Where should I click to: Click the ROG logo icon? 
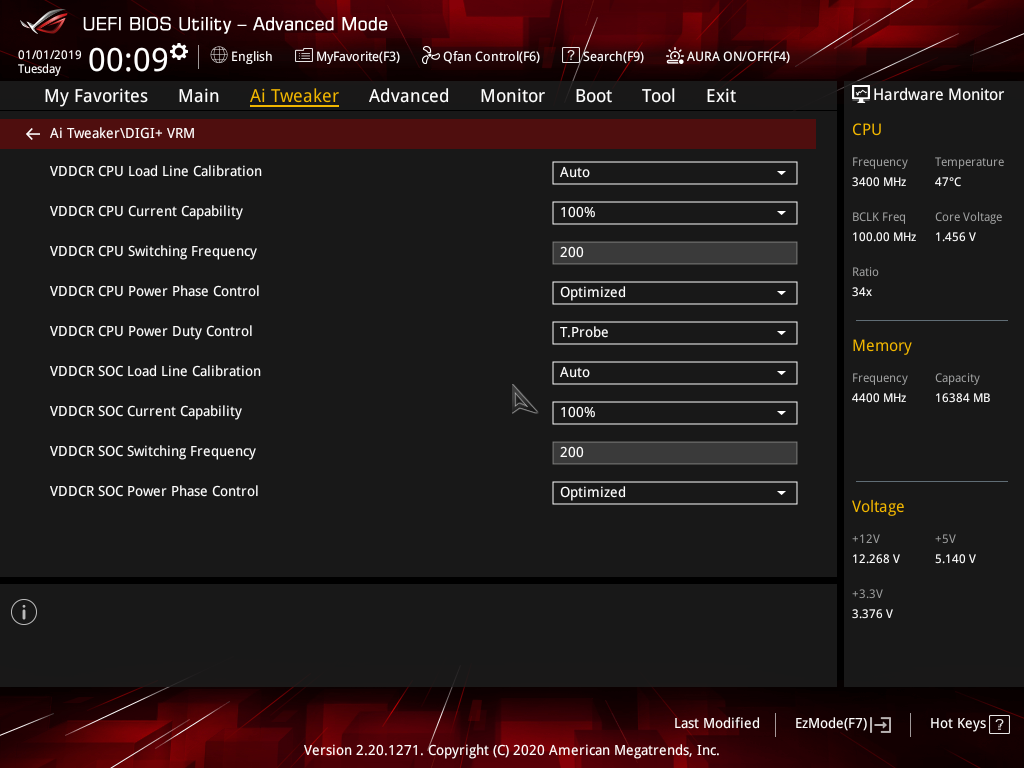click(44, 23)
